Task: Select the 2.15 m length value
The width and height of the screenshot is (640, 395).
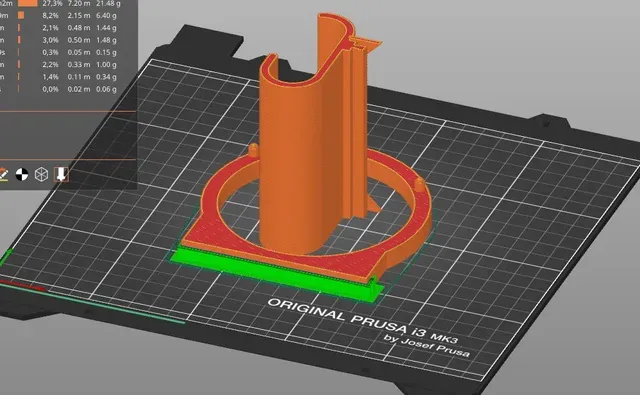Action: coord(79,16)
